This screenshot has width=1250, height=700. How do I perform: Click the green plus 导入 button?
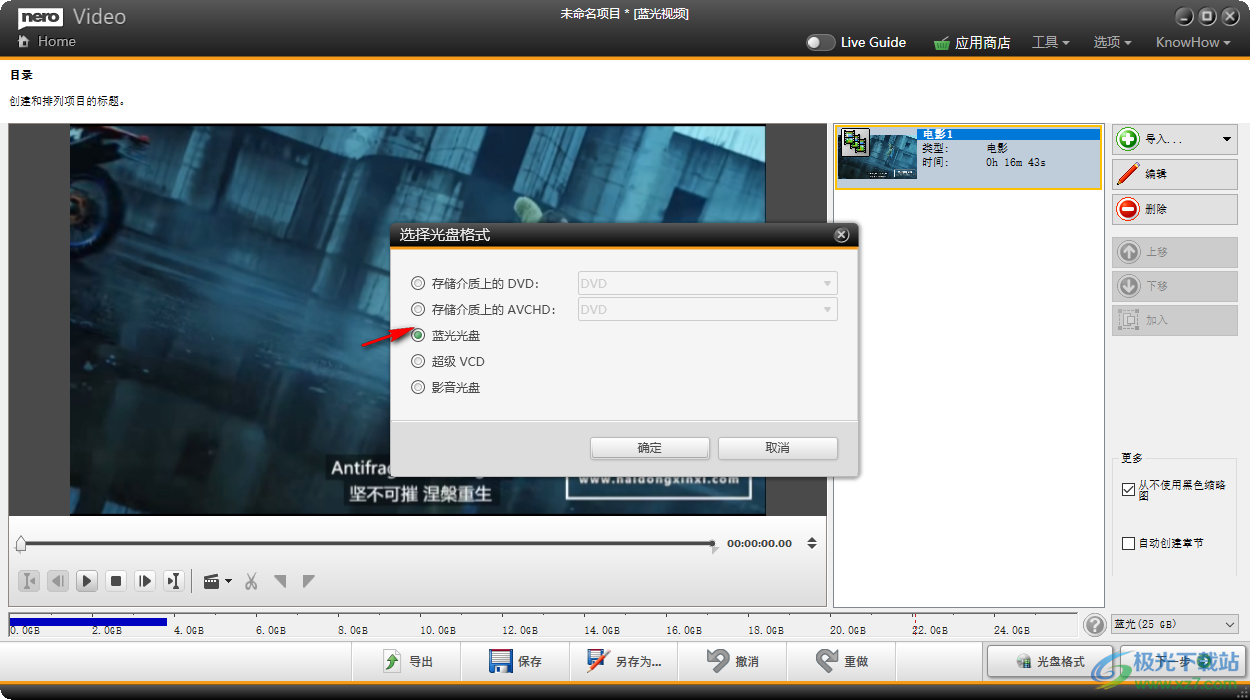pyautogui.click(x=1164, y=139)
